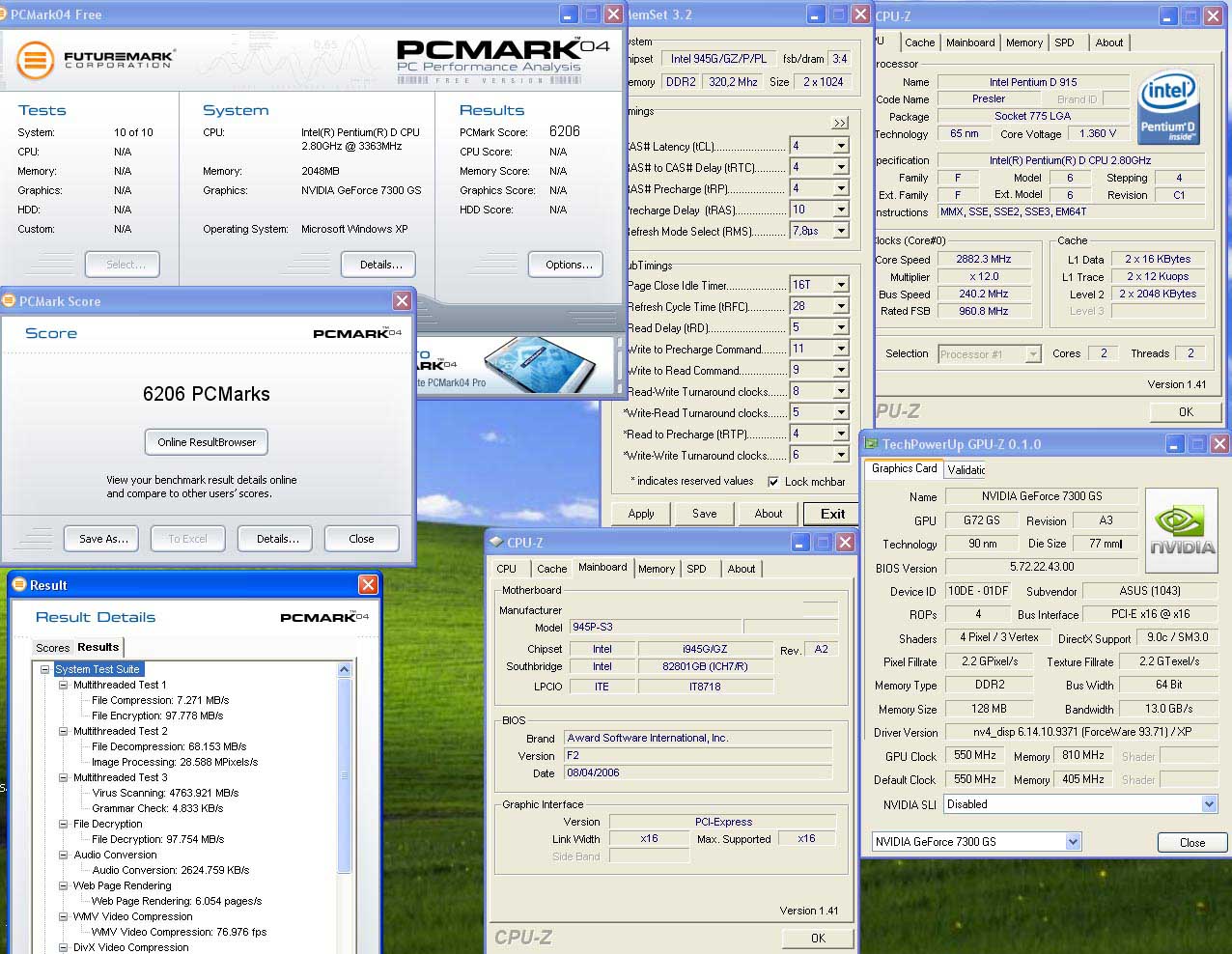Viewport: 1232px width, 954px height.
Task: Collapse the System Test Suite tree node
Action: (x=44, y=669)
